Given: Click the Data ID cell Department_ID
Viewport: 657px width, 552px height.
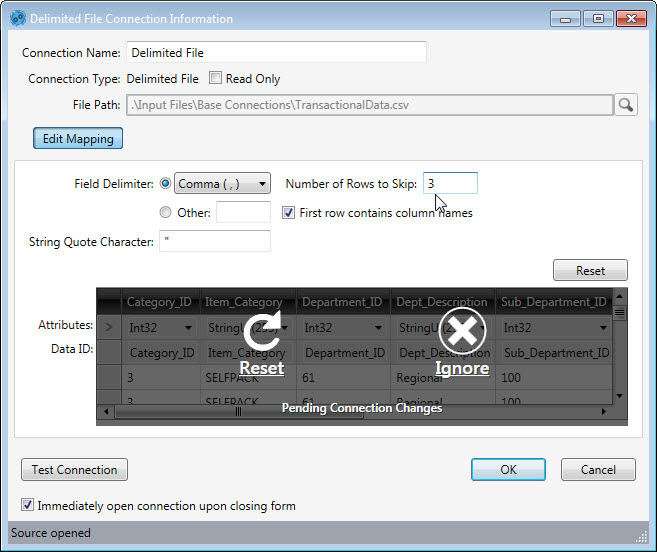Looking at the screenshot, I should point(344,353).
